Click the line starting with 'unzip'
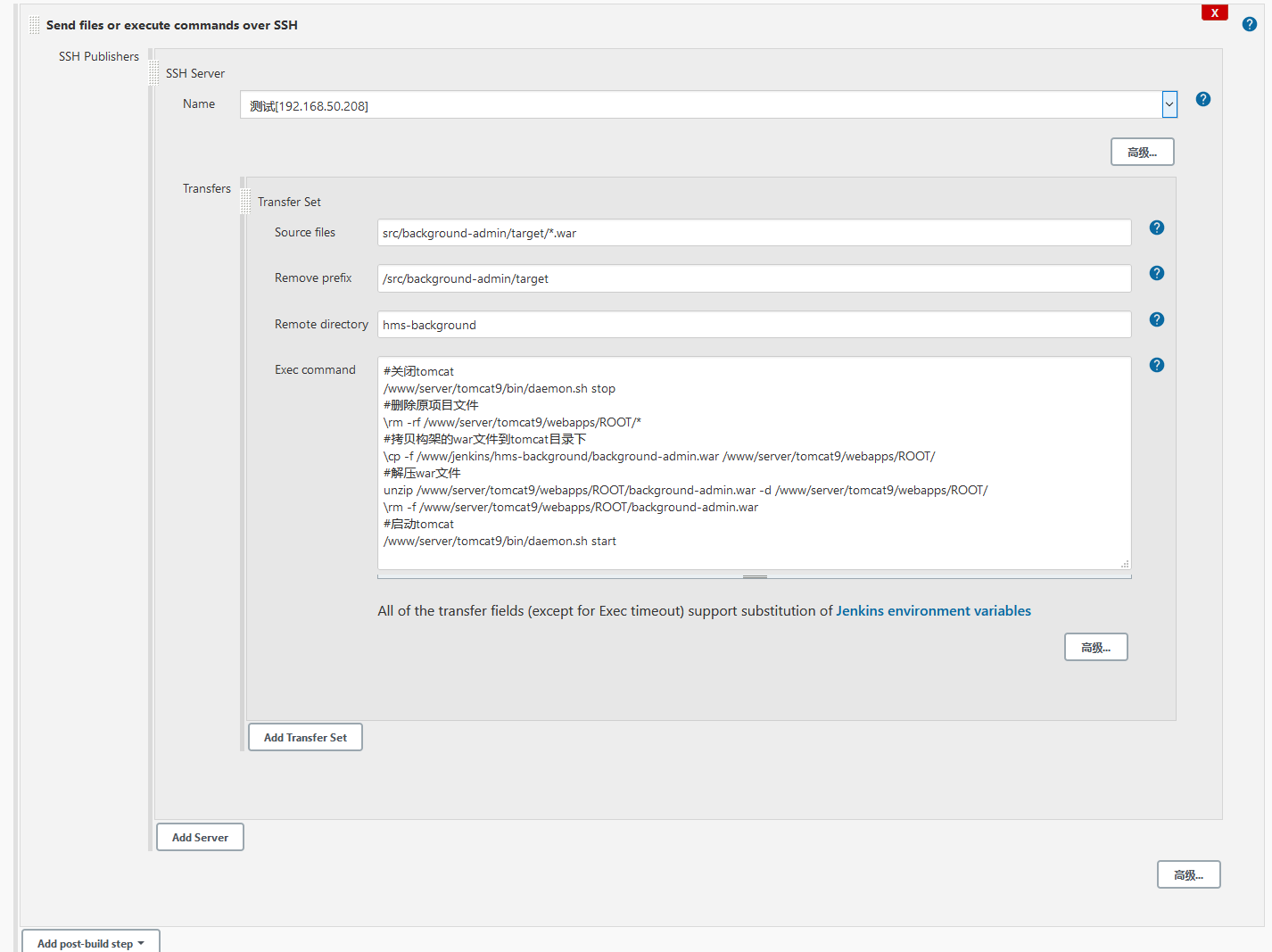This screenshot has height=952, width=1272. pyautogui.click(x=685, y=490)
